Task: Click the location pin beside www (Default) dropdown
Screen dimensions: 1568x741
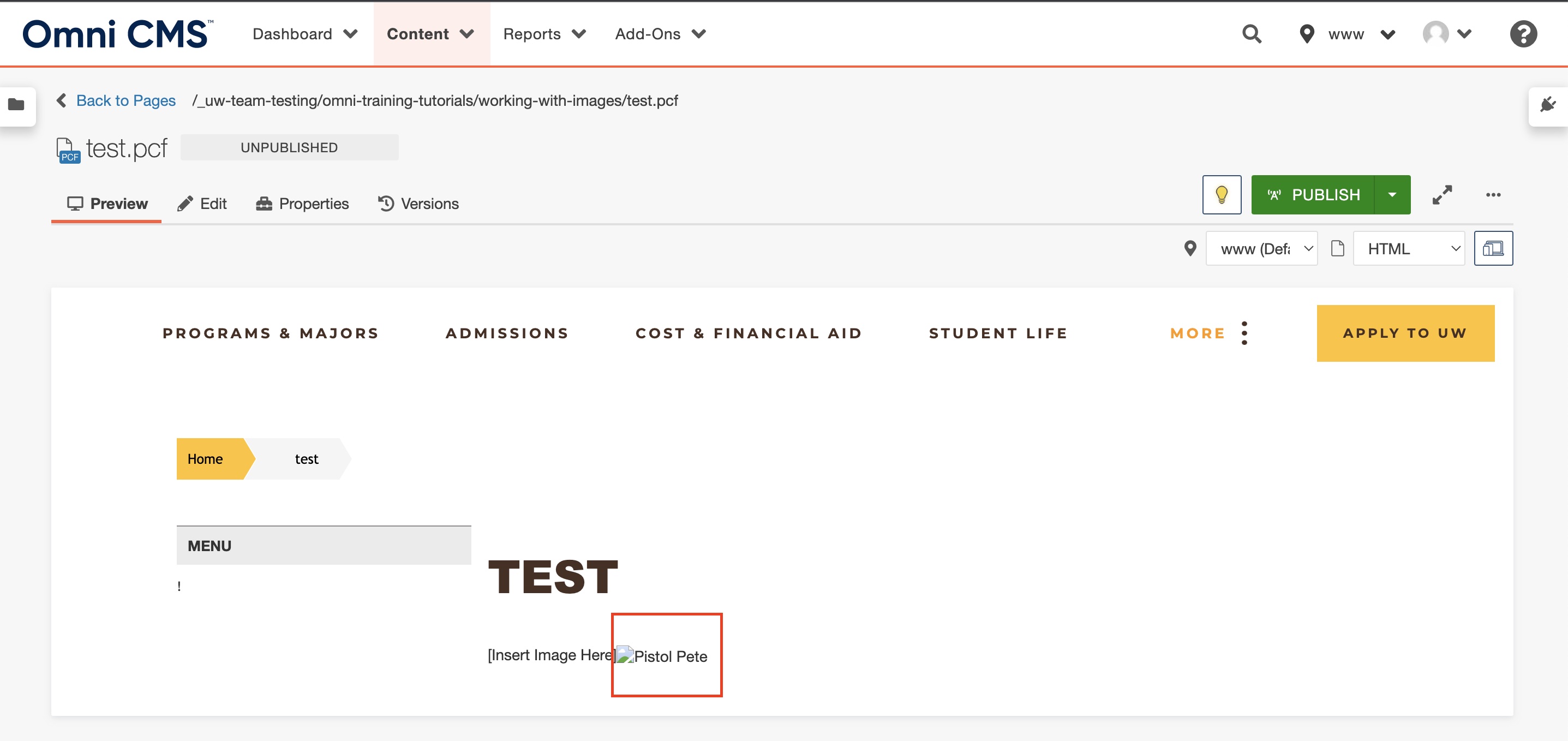Action: tap(1190, 248)
